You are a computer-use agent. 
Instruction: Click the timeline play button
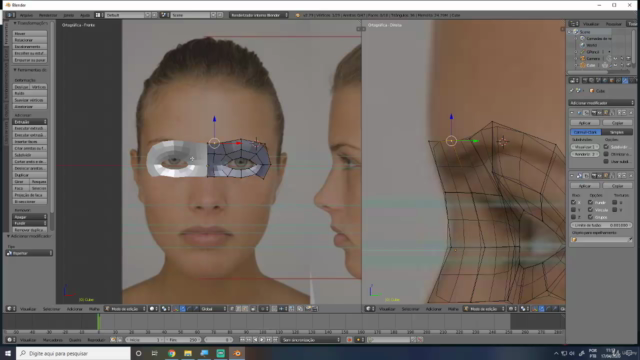click(262, 340)
